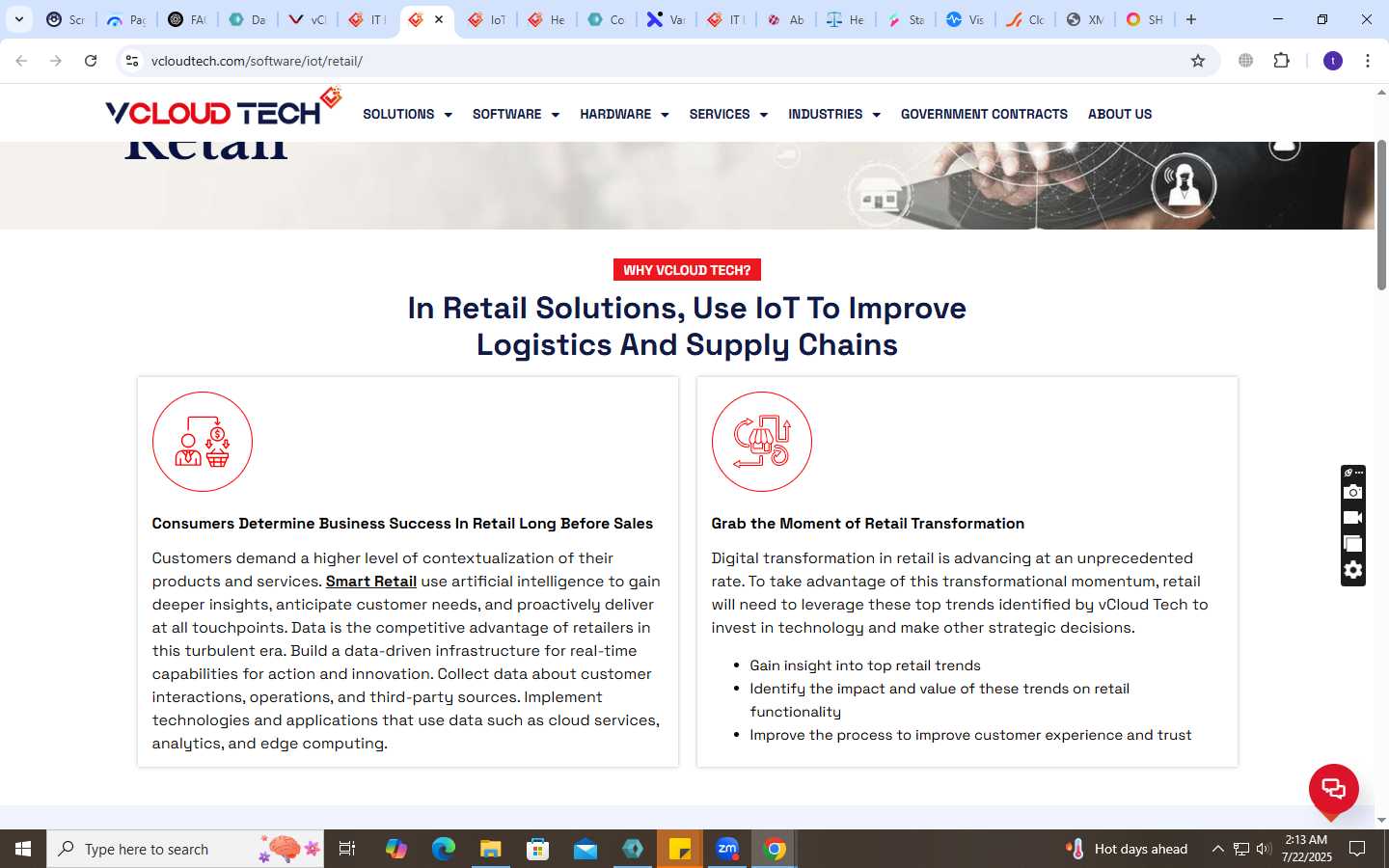Open File Explorer from taskbar
The height and width of the screenshot is (868, 1389).
[490, 849]
